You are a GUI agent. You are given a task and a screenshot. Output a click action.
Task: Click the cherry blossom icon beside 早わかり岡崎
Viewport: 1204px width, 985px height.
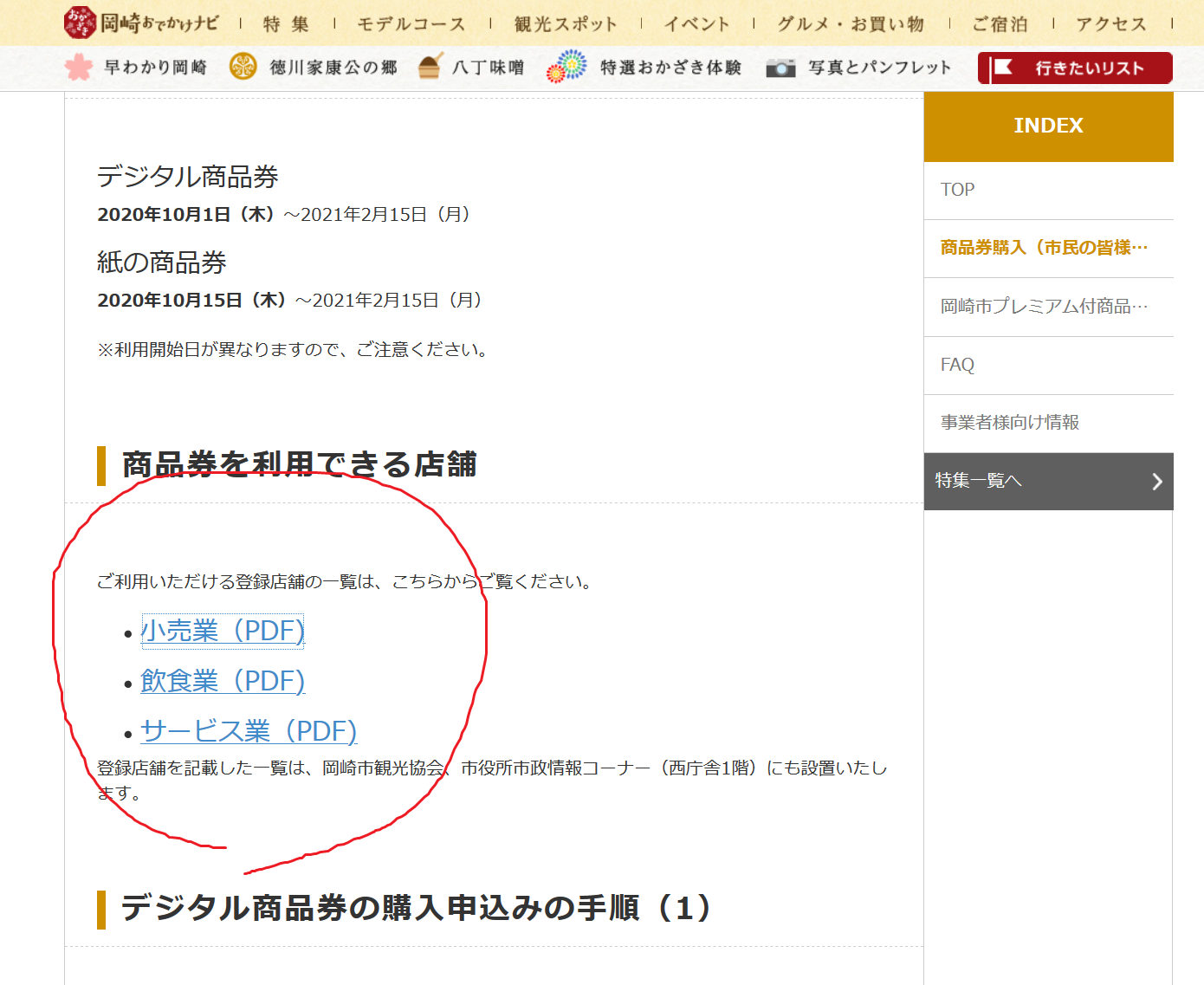pyautogui.click(x=79, y=67)
